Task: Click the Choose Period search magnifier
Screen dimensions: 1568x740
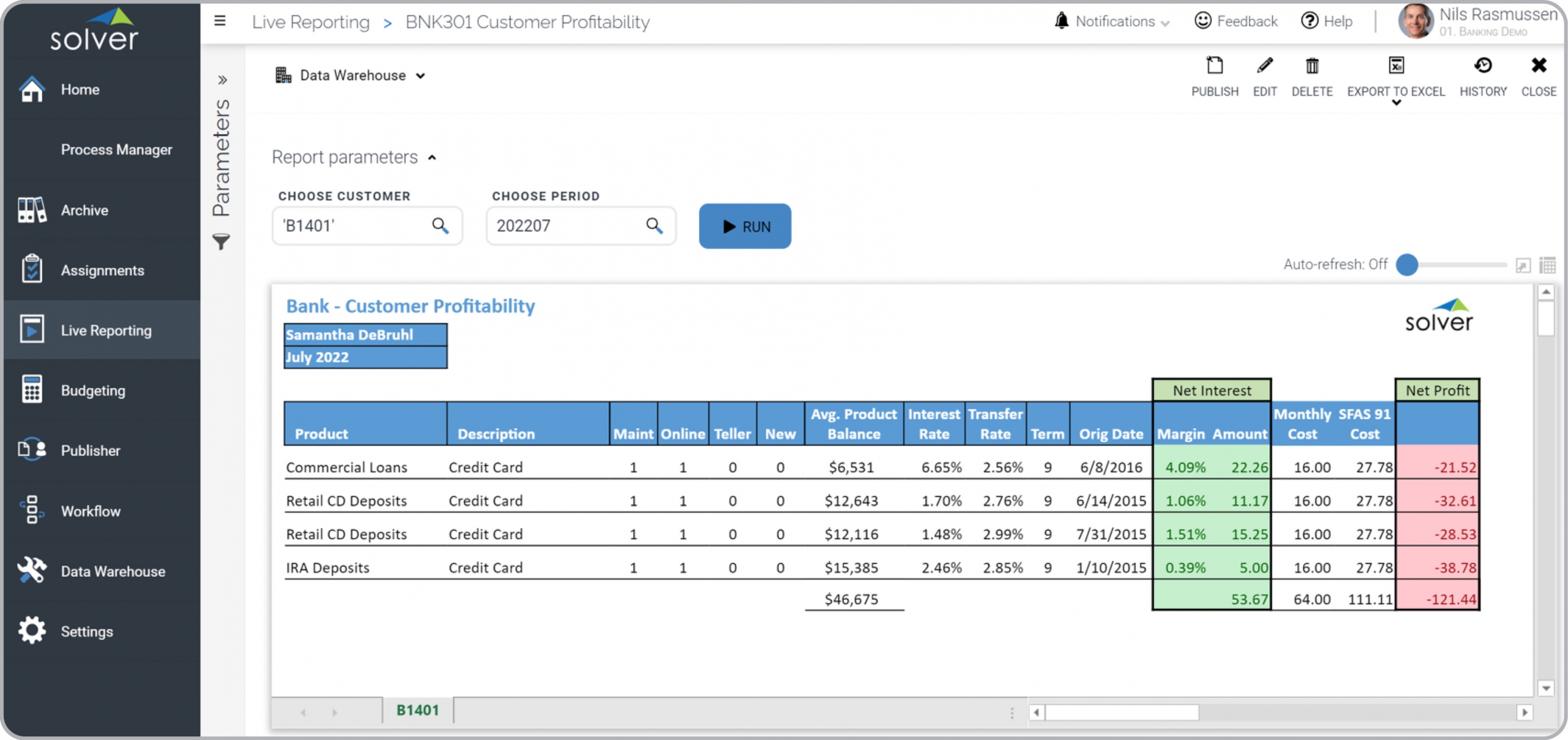Action: point(654,226)
